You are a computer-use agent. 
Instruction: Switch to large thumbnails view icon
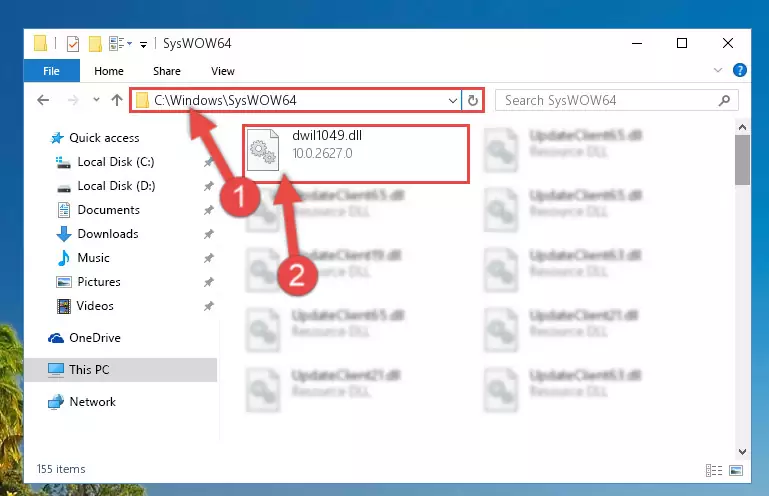(736, 470)
